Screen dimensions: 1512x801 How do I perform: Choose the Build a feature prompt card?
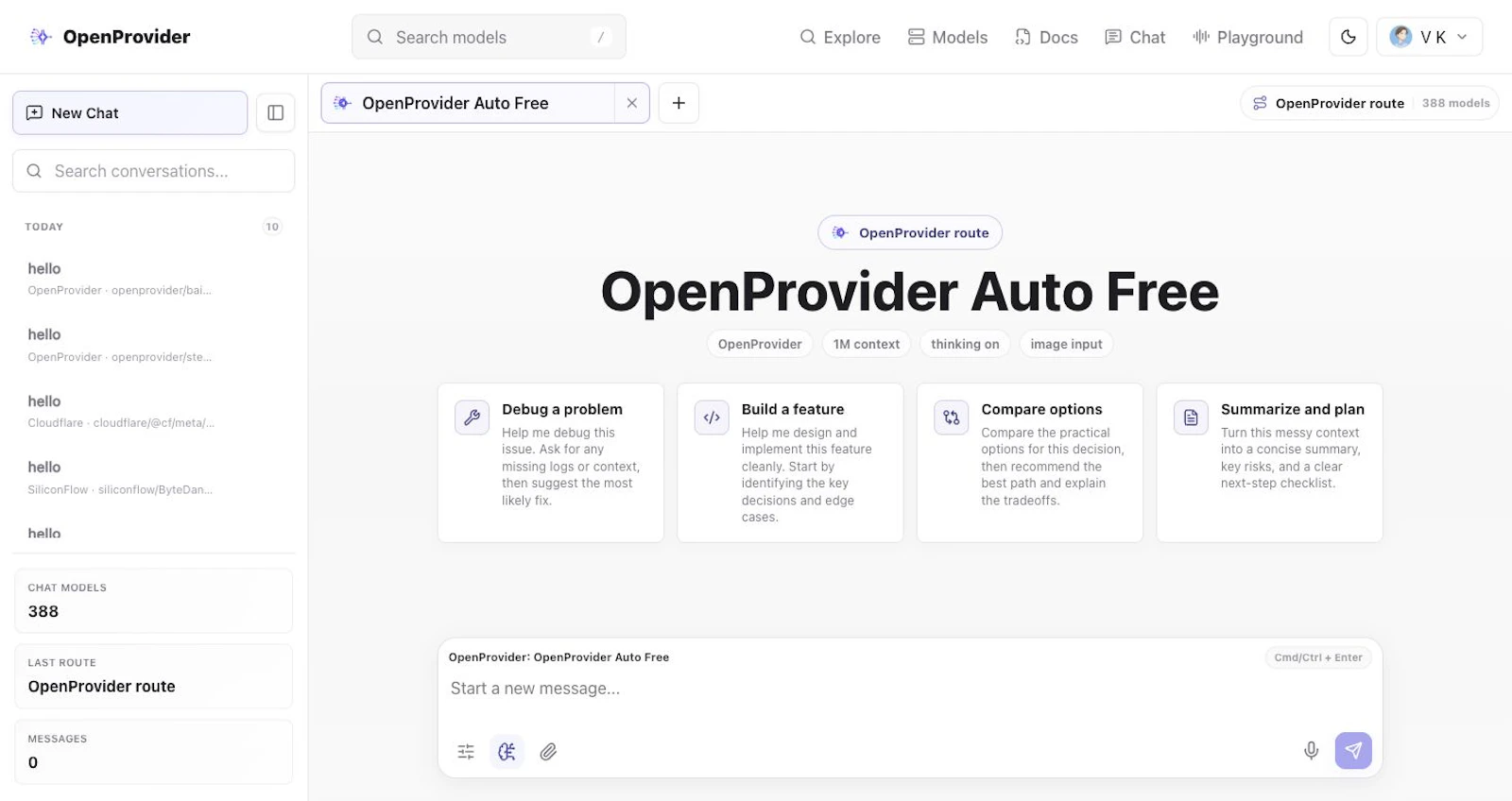pyautogui.click(x=790, y=463)
